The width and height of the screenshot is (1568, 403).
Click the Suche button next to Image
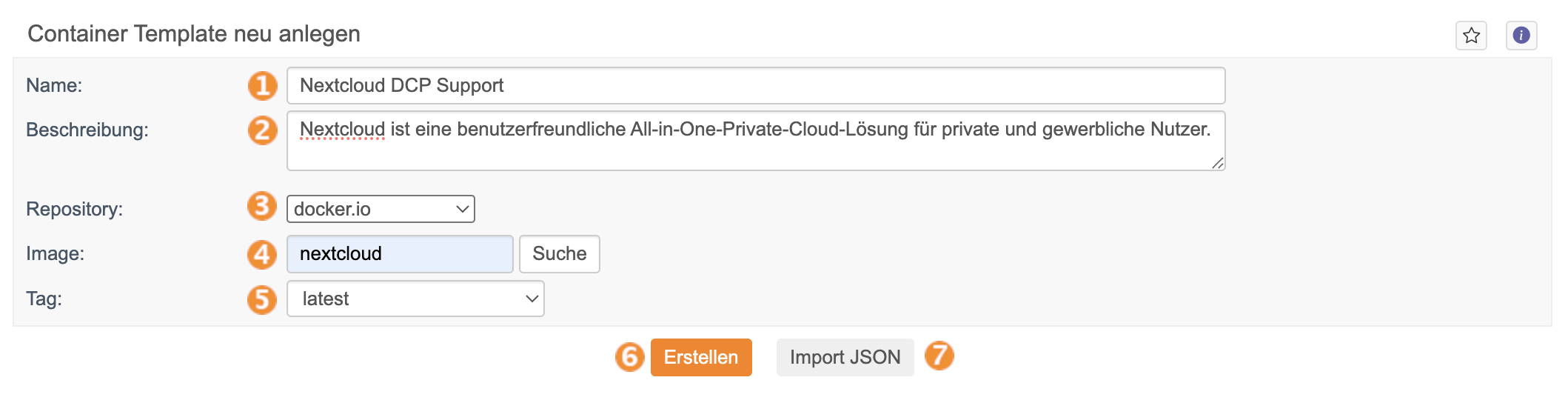click(x=559, y=254)
